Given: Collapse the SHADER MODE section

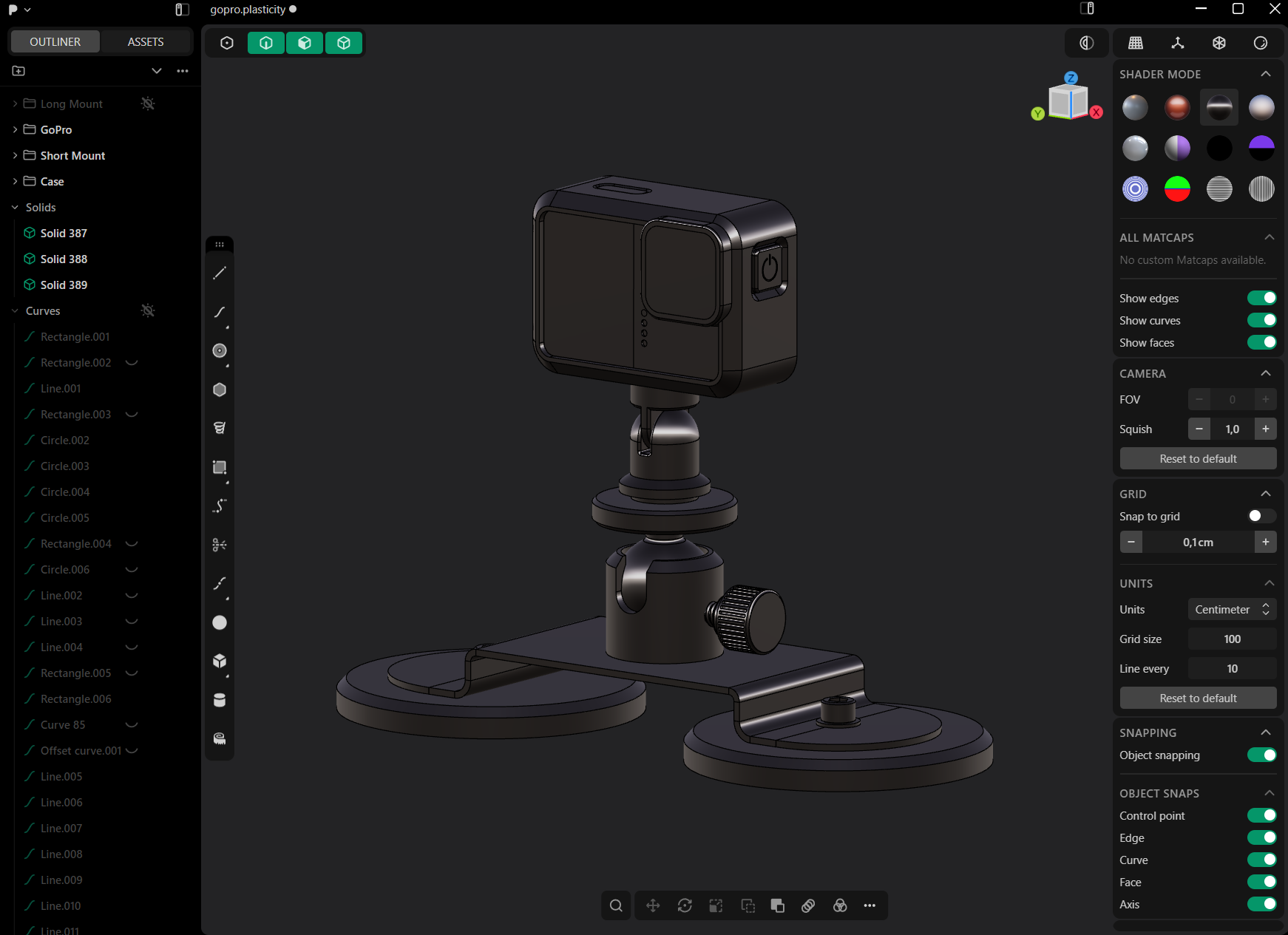Looking at the screenshot, I should coord(1266,74).
